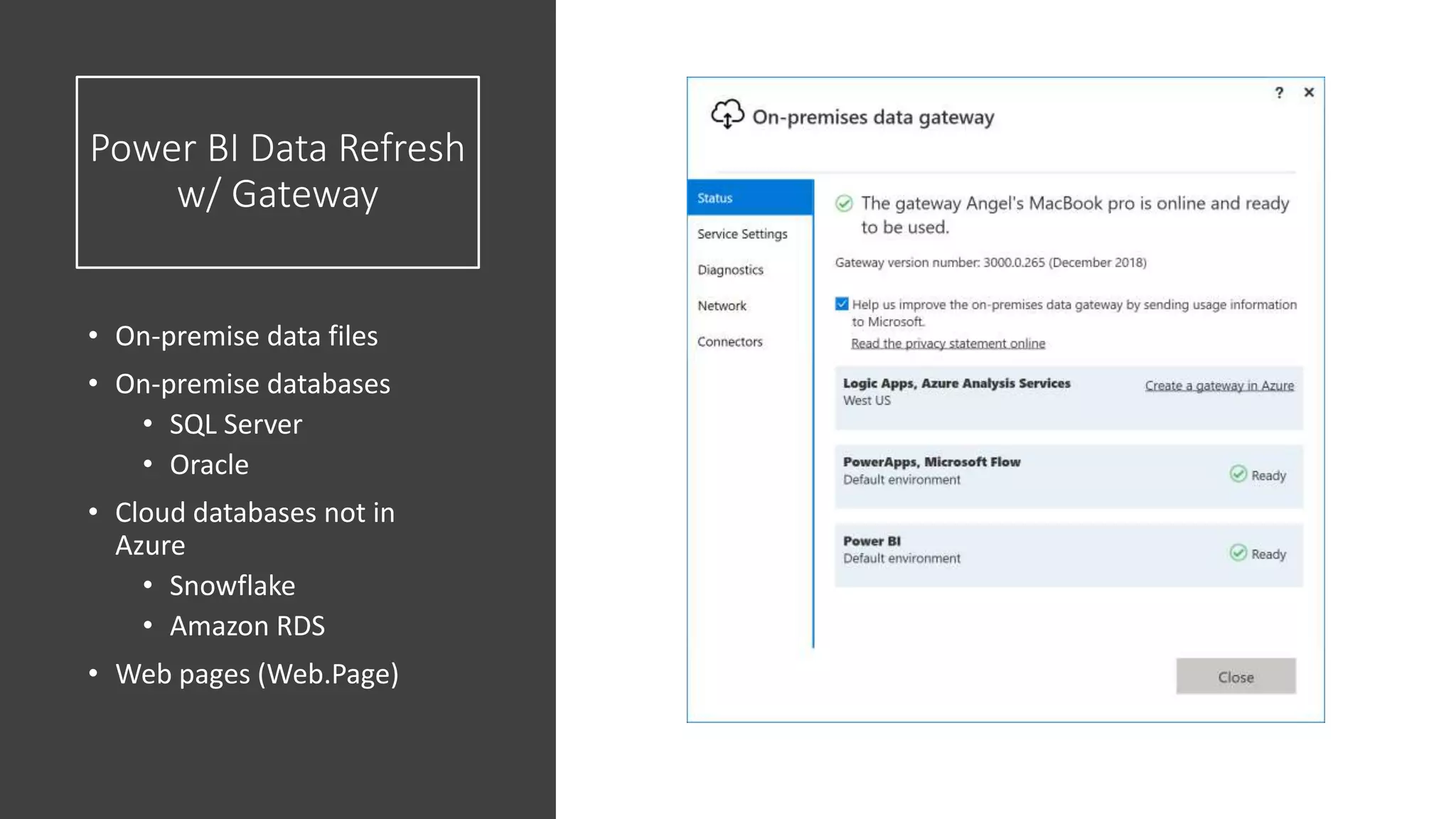Click Create a gateway in Azure link
The height and width of the screenshot is (819, 1456).
pos(1219,385)
